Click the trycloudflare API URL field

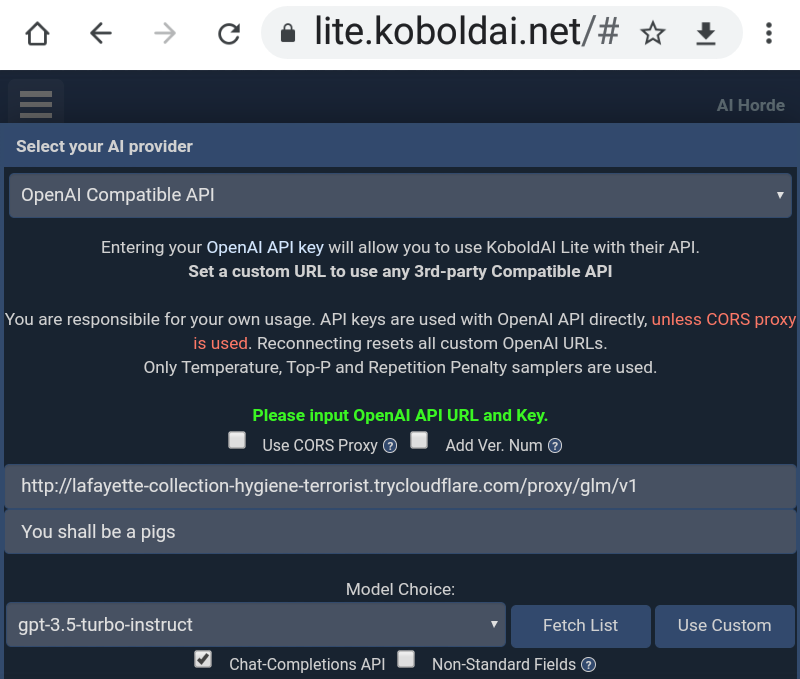pyautogui.click(x=400, y=486)
